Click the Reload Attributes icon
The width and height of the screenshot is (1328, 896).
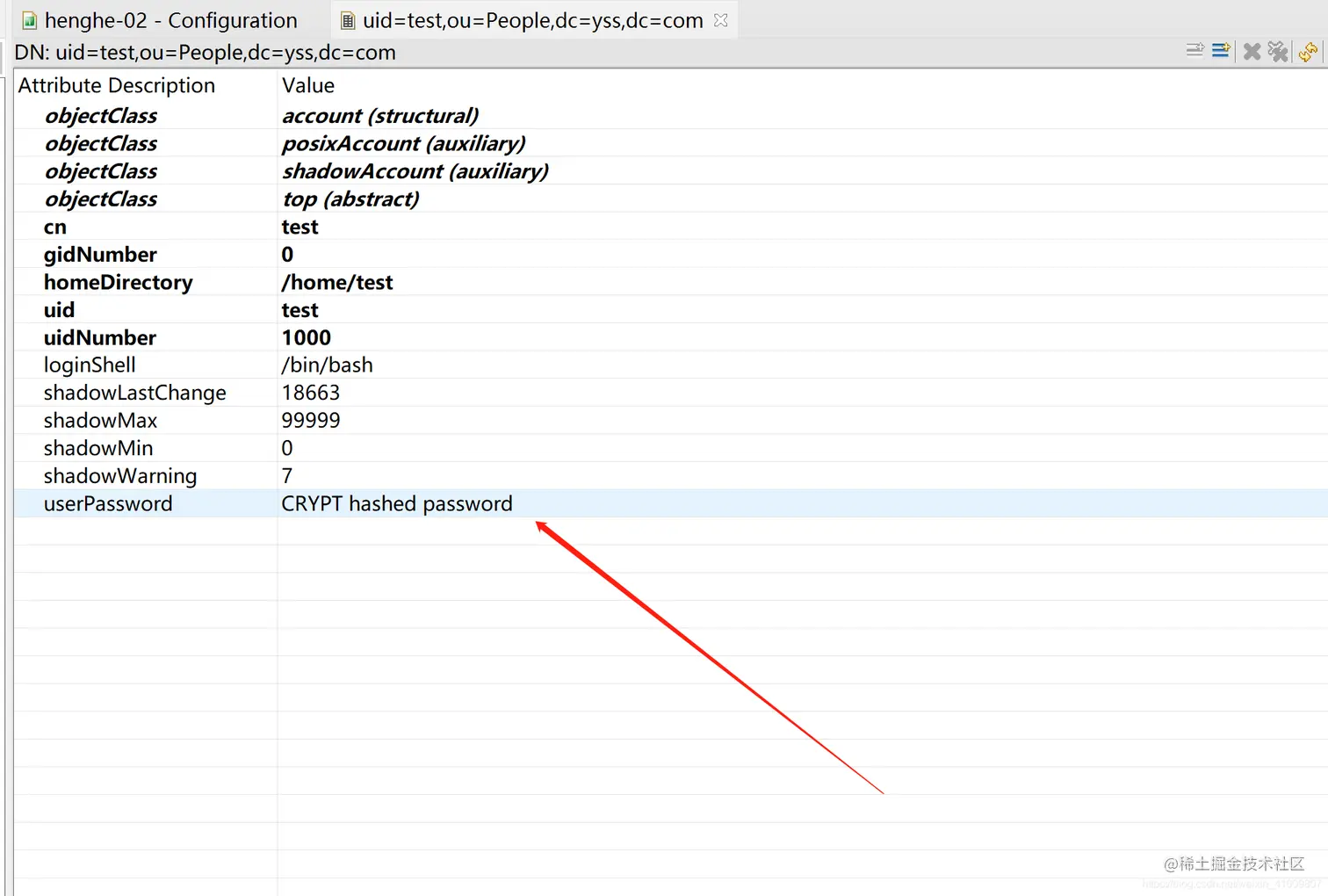tap(1308, 52)
